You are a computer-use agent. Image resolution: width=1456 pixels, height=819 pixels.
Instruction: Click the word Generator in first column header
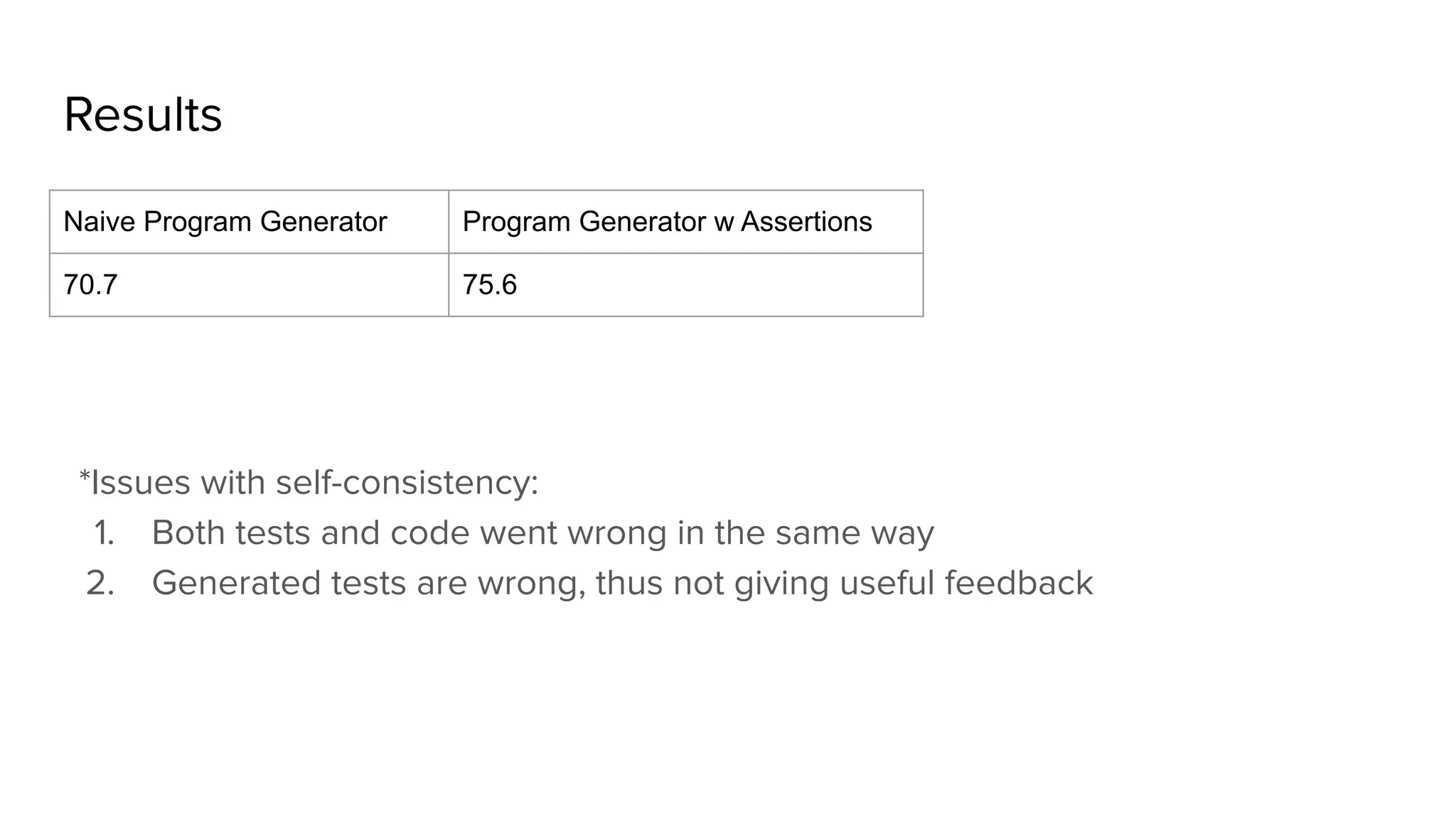323,222
